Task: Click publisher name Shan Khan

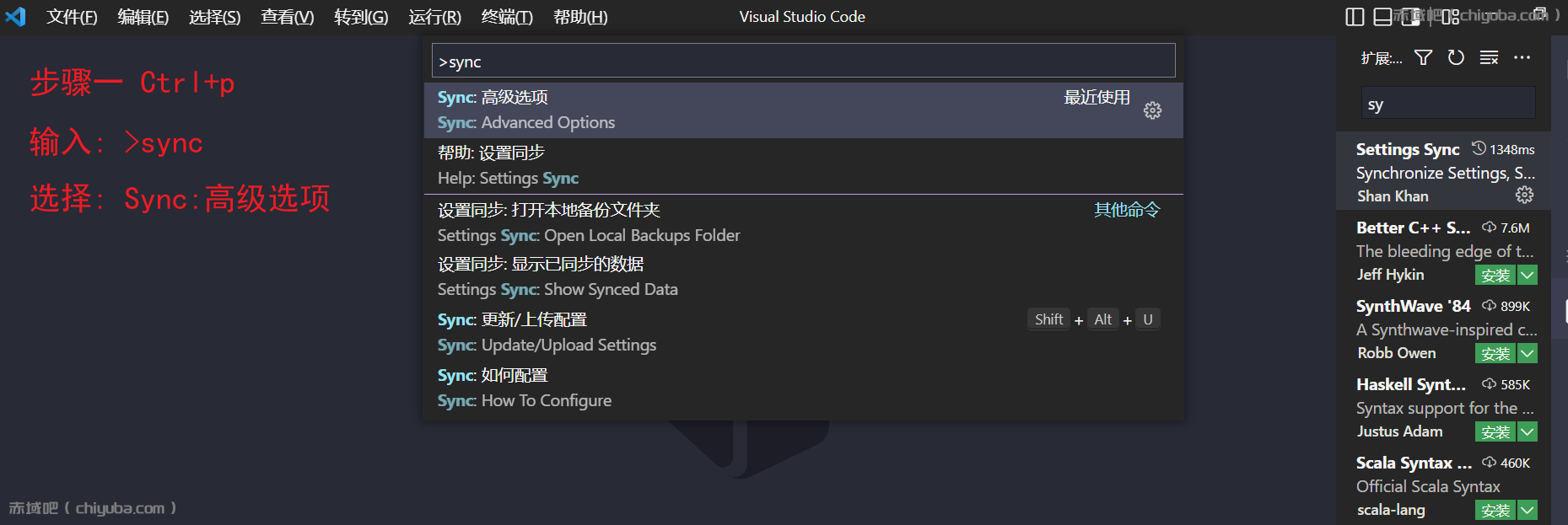Action: pyautogui.click(x=1393, y=196)
